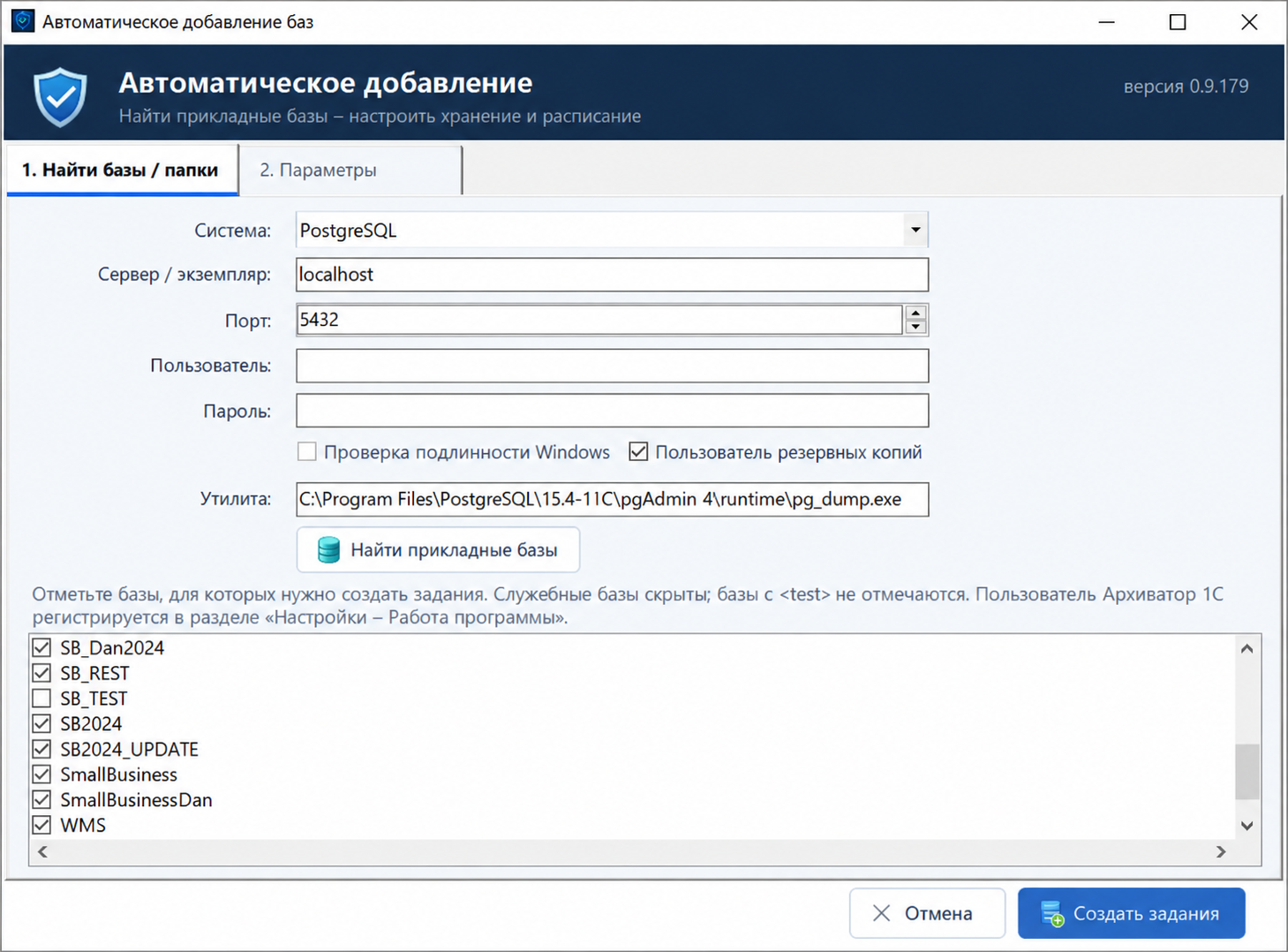Uncheck the SB2024 database
The image size is (1288, 952).
click(x=41, y=724)
